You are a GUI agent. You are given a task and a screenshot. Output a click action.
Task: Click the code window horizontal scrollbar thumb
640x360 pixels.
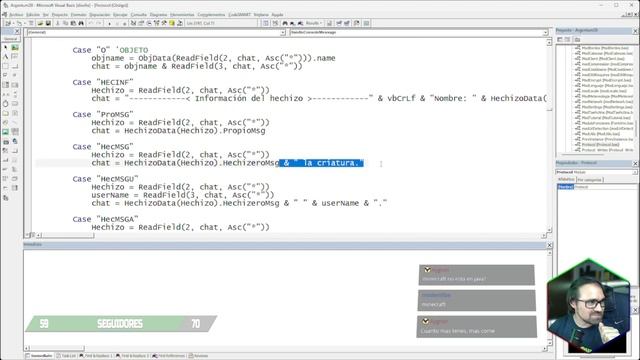pyautogui.click(x=68, y=235)
